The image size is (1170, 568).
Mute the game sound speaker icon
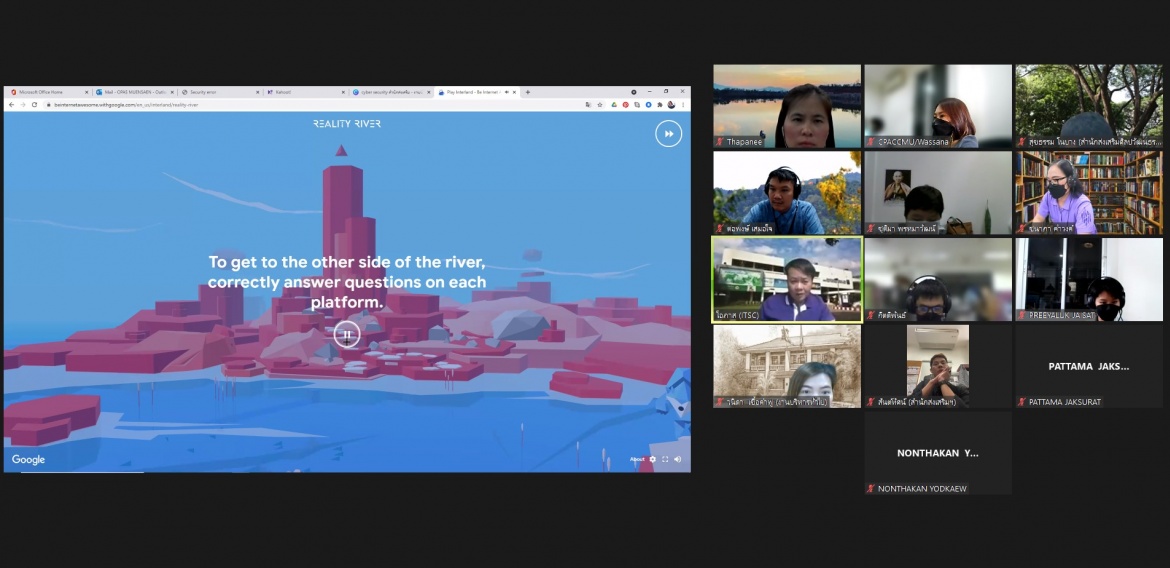tap(678, 459)
